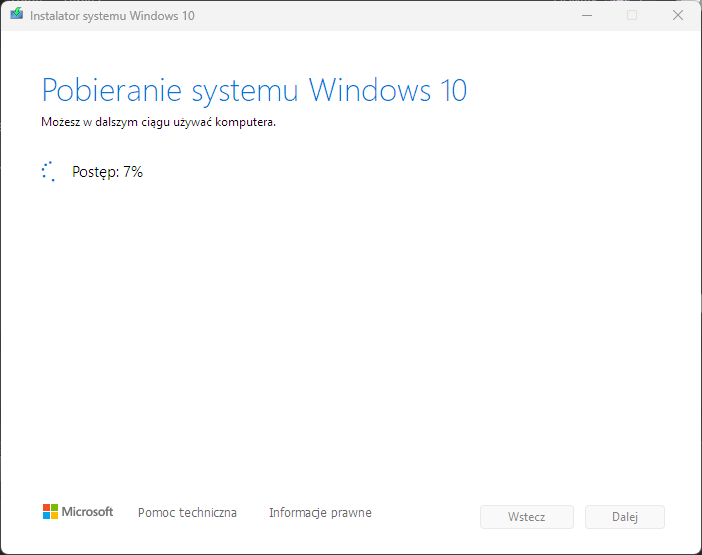Click the Windows 10 installer title bar icon
This screenshot has width=702, height=555.
[17, 14]
